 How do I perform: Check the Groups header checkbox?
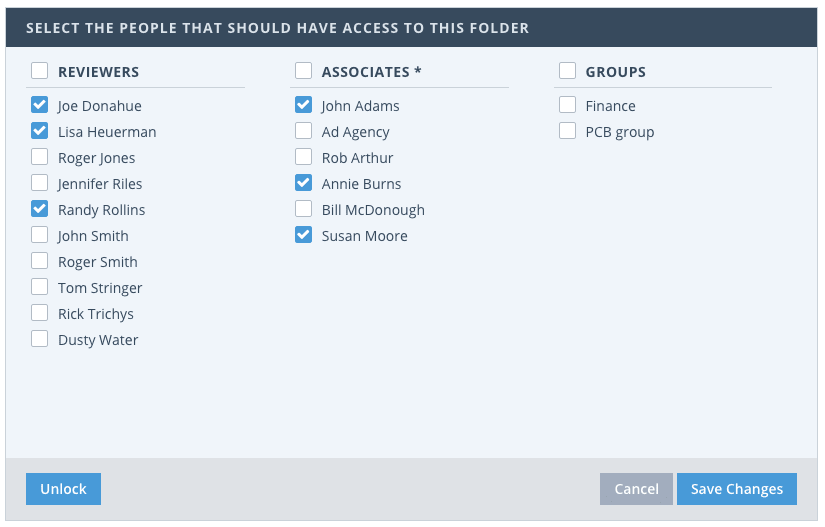coord(567,71)
